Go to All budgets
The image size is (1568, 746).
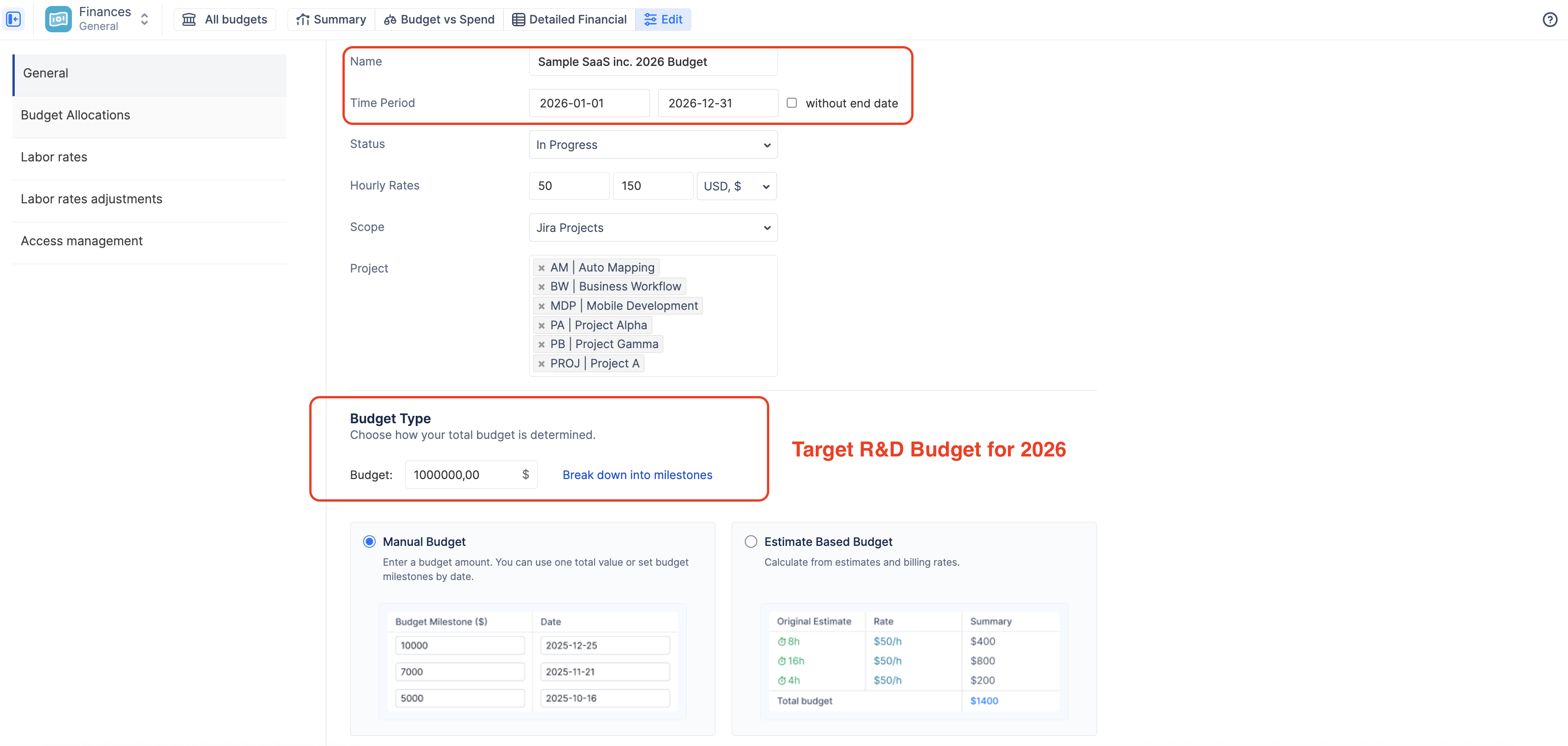click(224, 19)
